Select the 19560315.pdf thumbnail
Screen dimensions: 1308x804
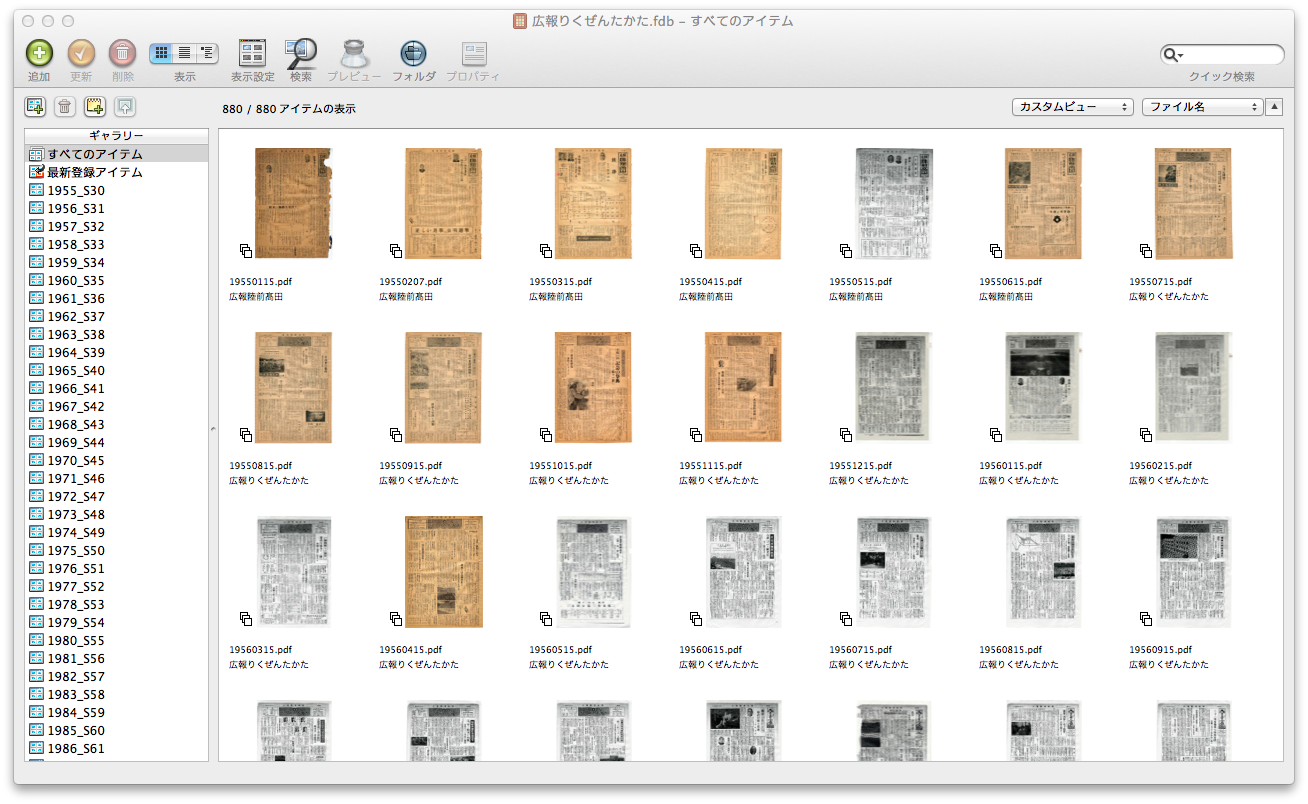click(293, 572)
